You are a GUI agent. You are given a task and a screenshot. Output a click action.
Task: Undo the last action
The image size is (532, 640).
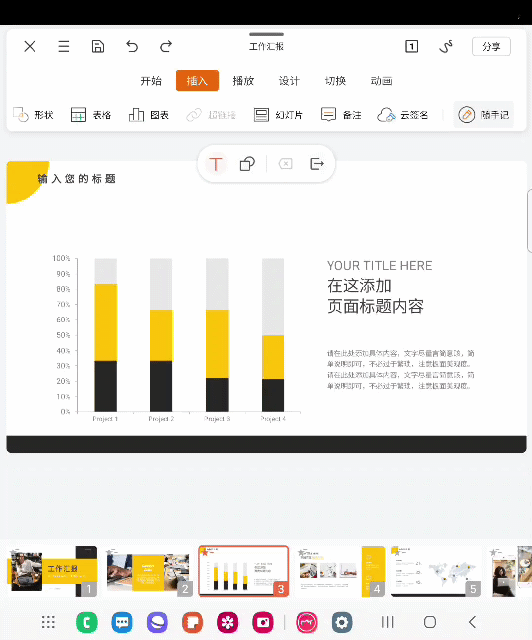pos(132,46)
